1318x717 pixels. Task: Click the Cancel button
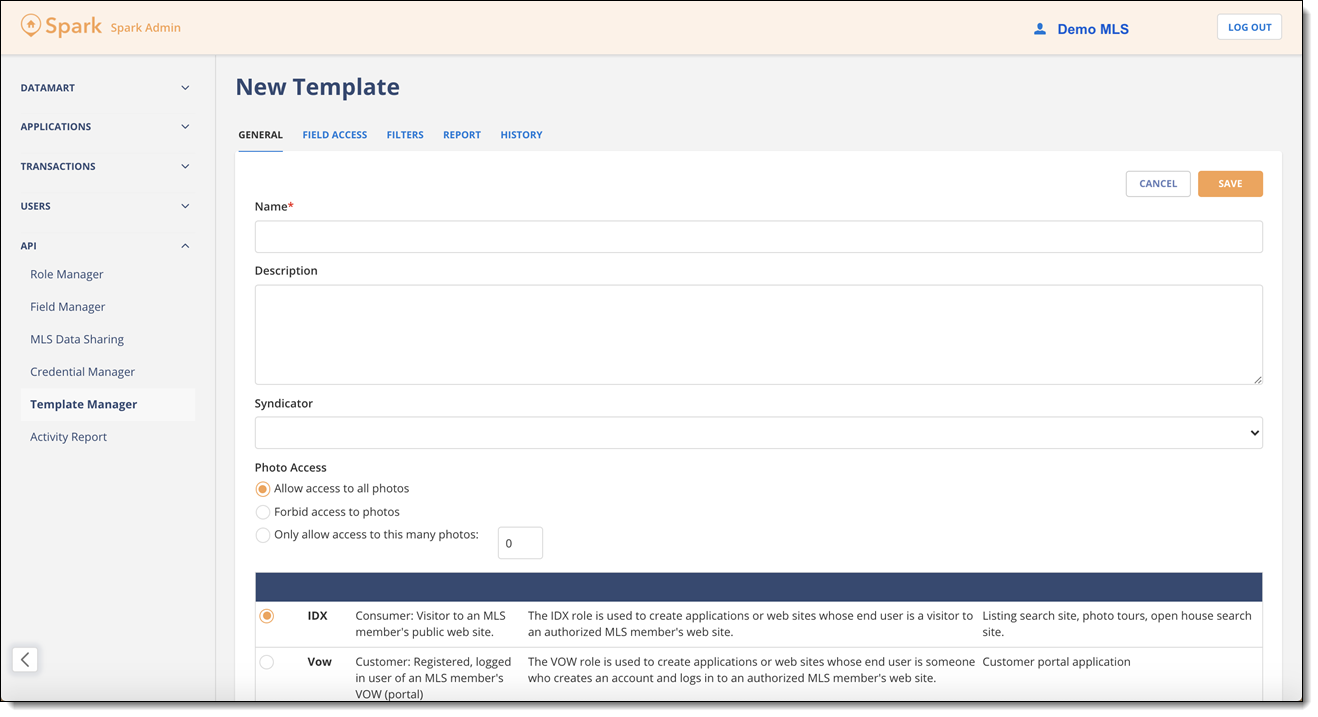click(x=1158, y=184)
